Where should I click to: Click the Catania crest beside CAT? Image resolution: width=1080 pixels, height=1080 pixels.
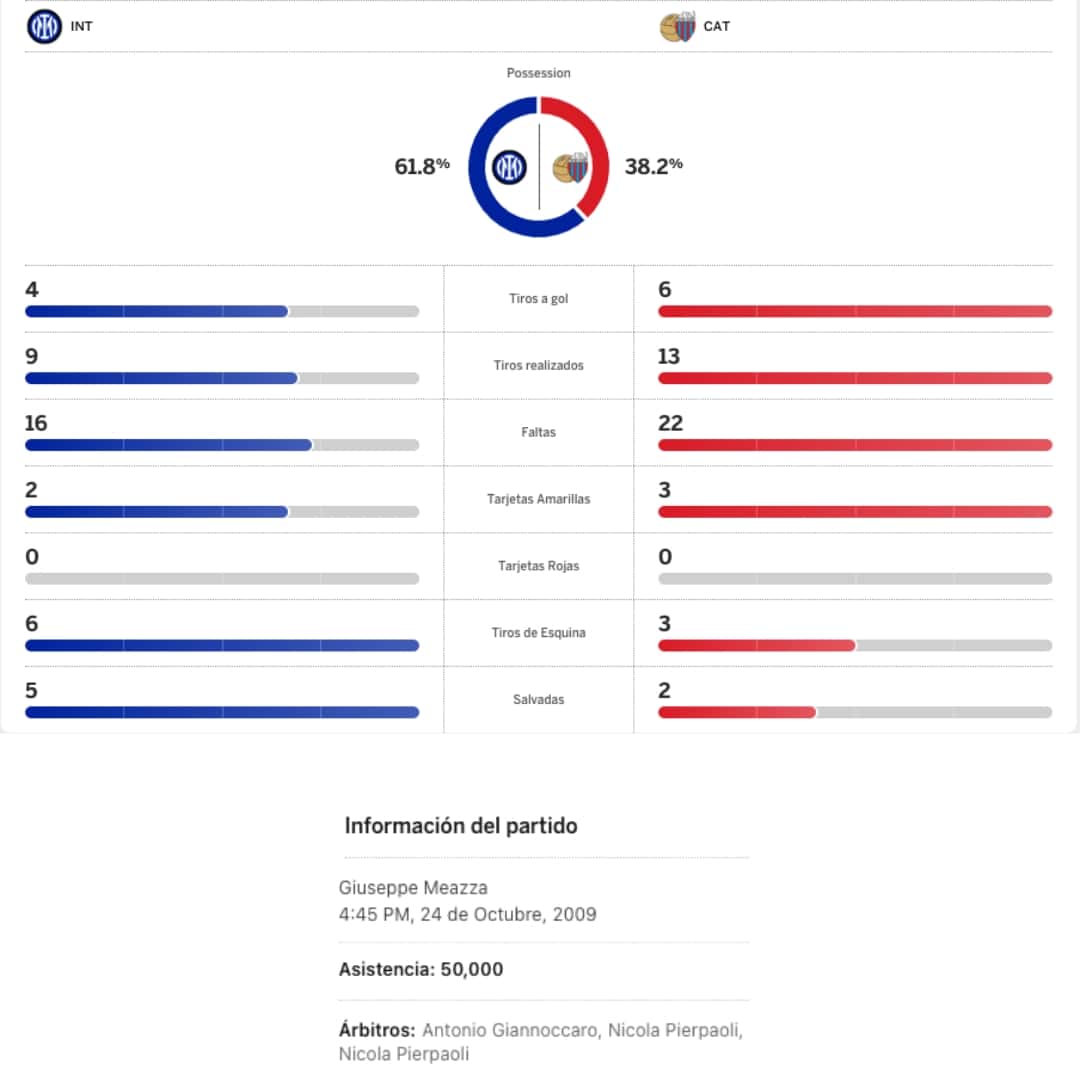(677, 27)
